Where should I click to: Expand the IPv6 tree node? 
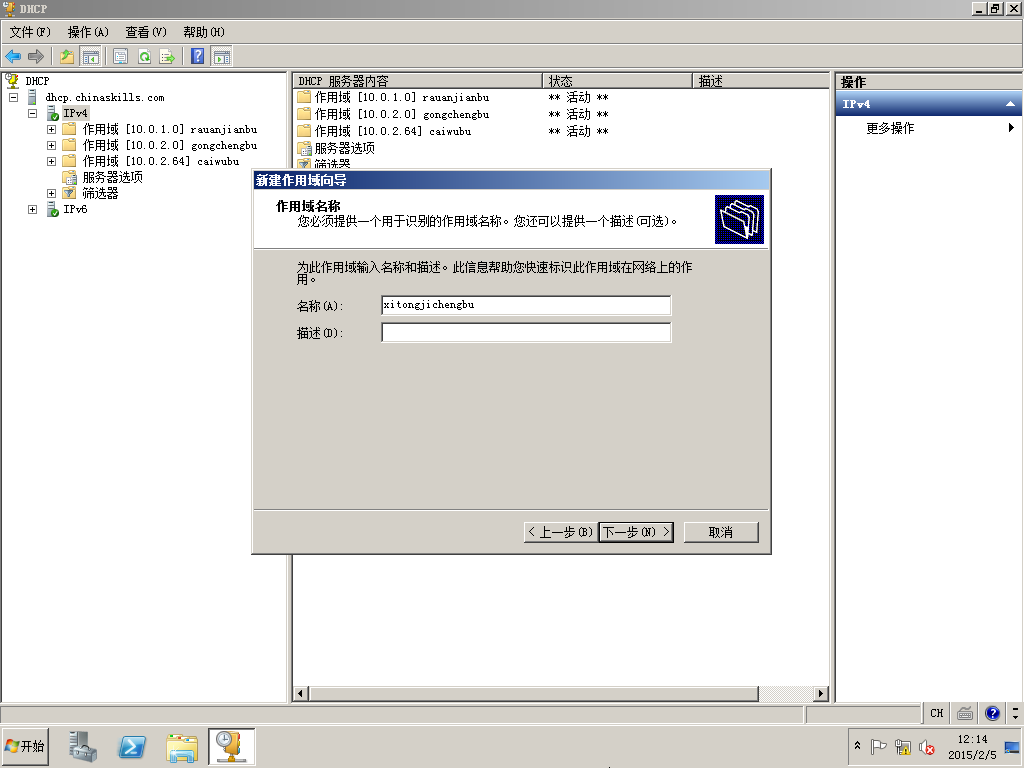(33, 209)
